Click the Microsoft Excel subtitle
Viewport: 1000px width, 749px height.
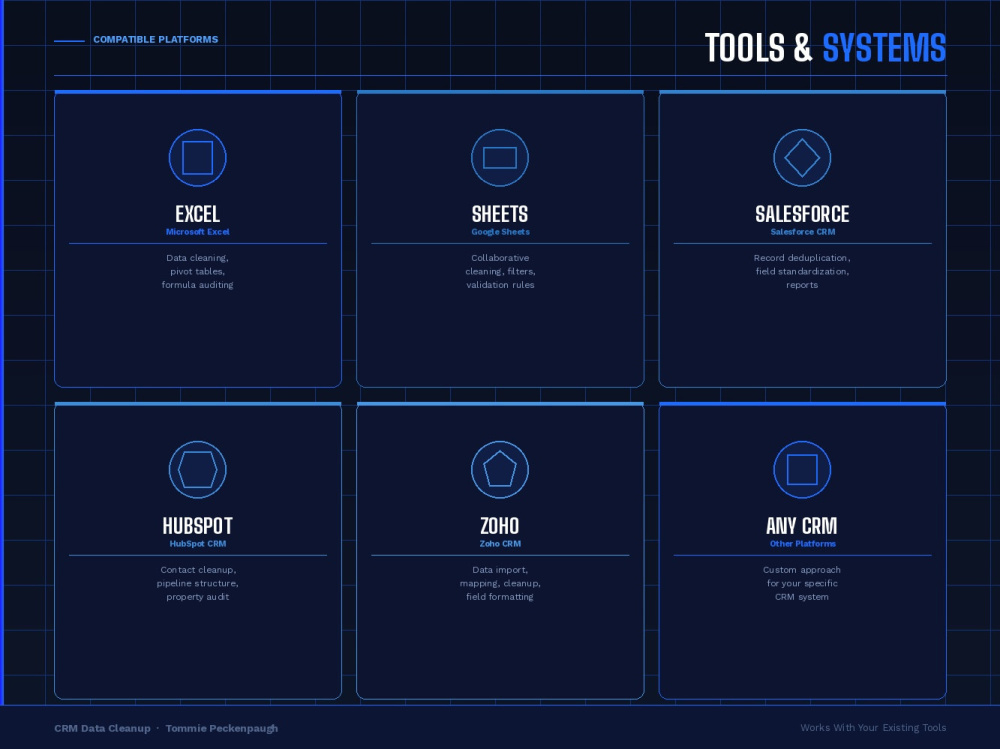click(x=198, y=232)
